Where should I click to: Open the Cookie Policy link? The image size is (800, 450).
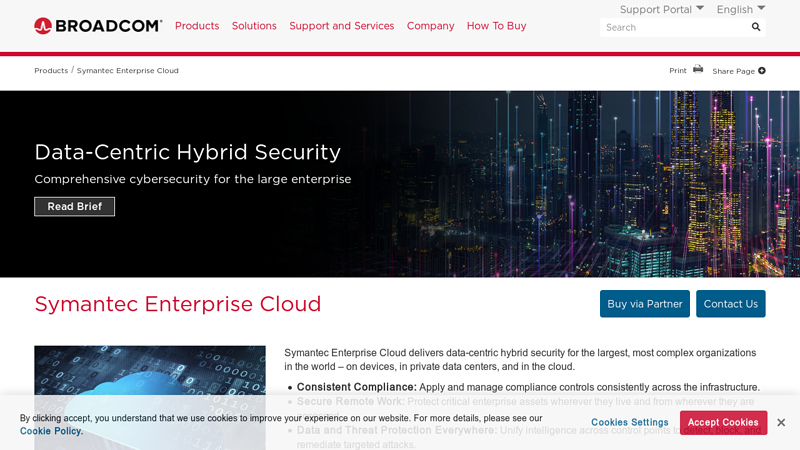click(x=51, y=431)
